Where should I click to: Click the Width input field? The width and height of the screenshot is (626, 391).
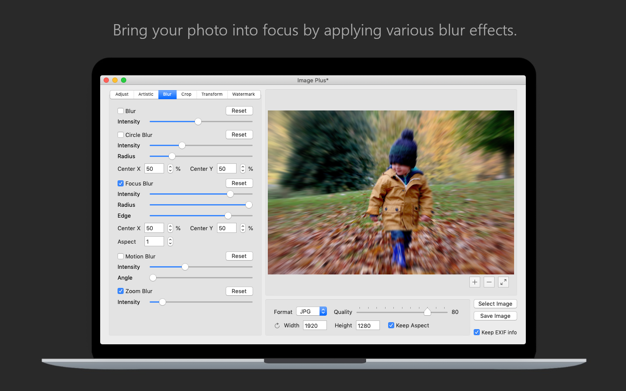click(x=315, y=326)
